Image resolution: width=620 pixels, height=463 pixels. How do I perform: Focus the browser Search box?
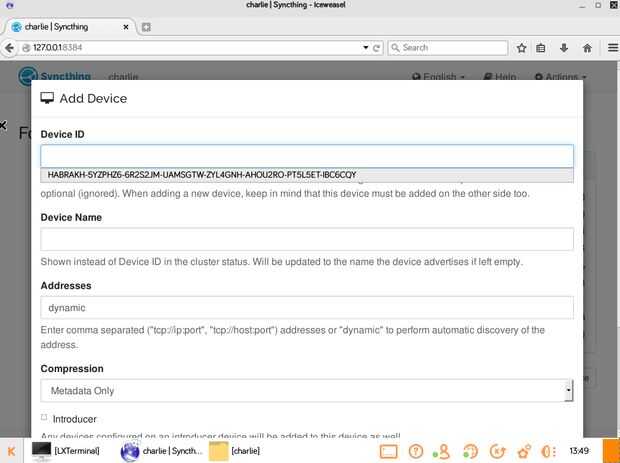click(x=448, y=48)
